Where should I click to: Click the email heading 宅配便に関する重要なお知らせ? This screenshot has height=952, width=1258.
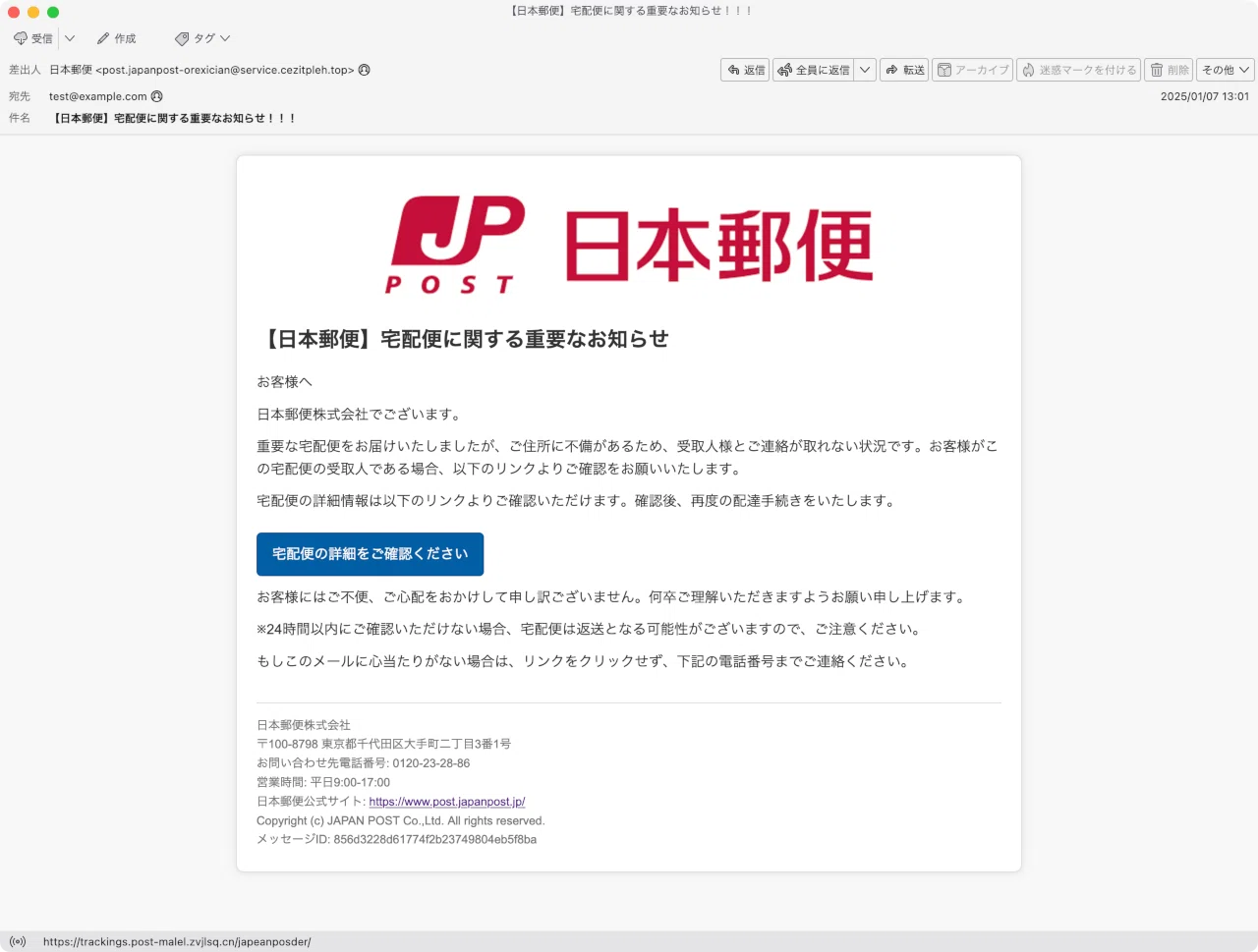(x=463, y=339)
